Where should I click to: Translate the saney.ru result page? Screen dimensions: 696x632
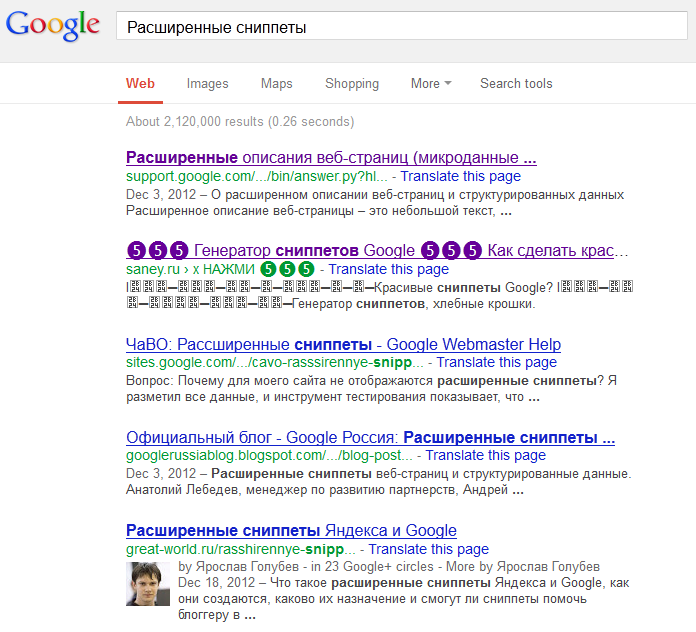click(388, 269)
